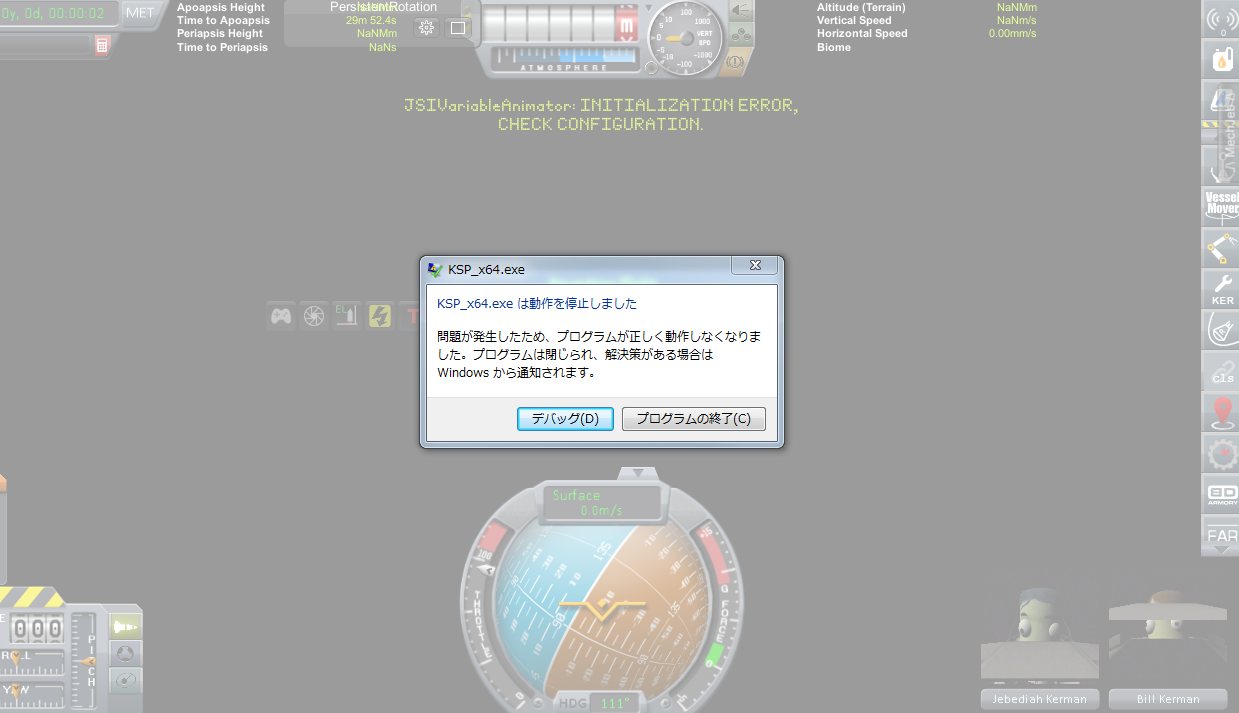Open the CLS toolbar icon
This screenshot has width=1239, height=713.
tap(1220, 370)
